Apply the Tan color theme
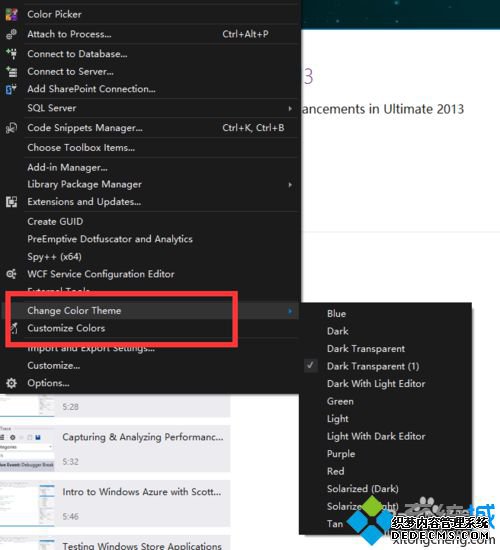This screenshot has height=550, width=500. tap(335, 524)
